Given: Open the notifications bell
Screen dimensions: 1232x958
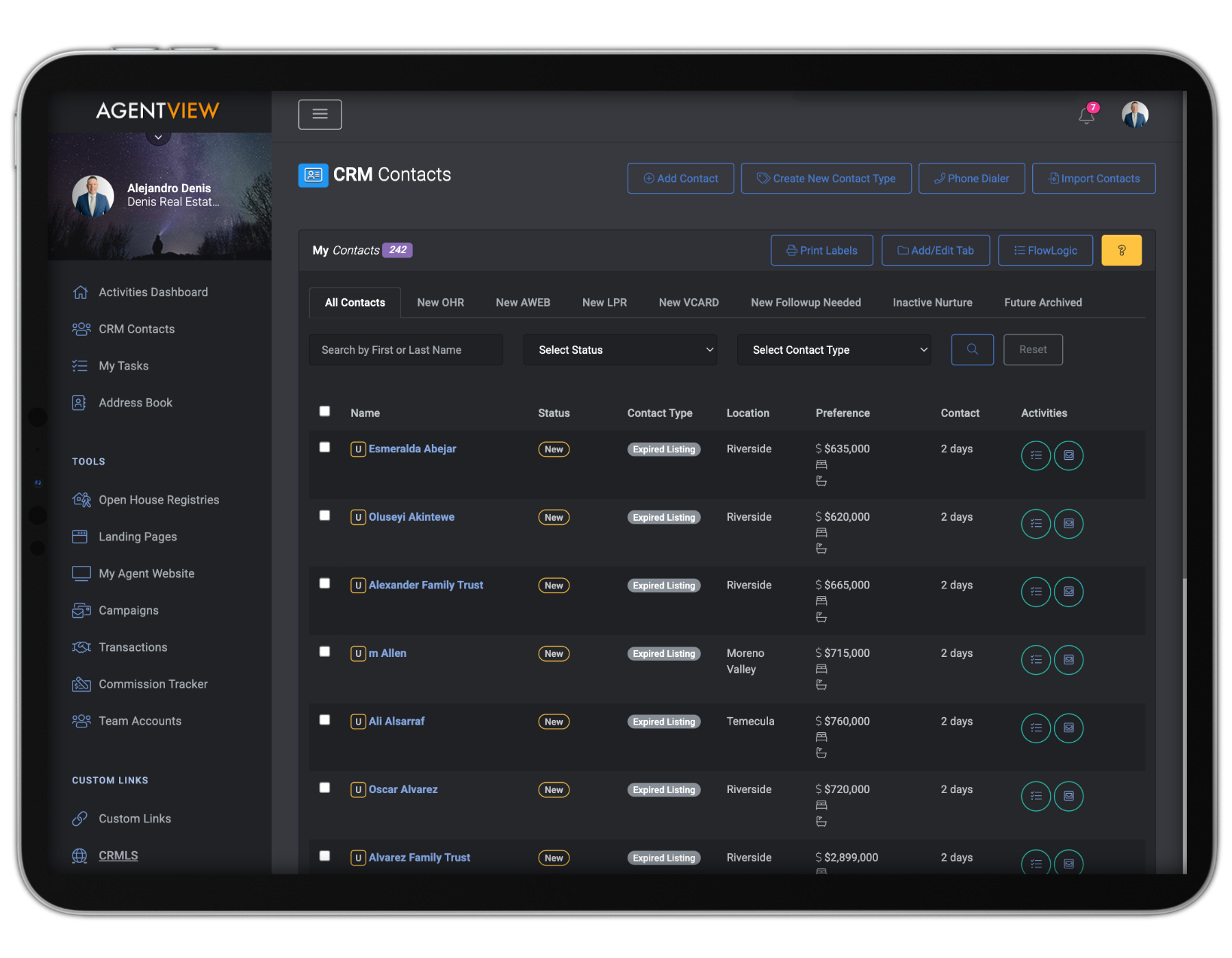Looking at the screenshot, I should [1086, 115].
